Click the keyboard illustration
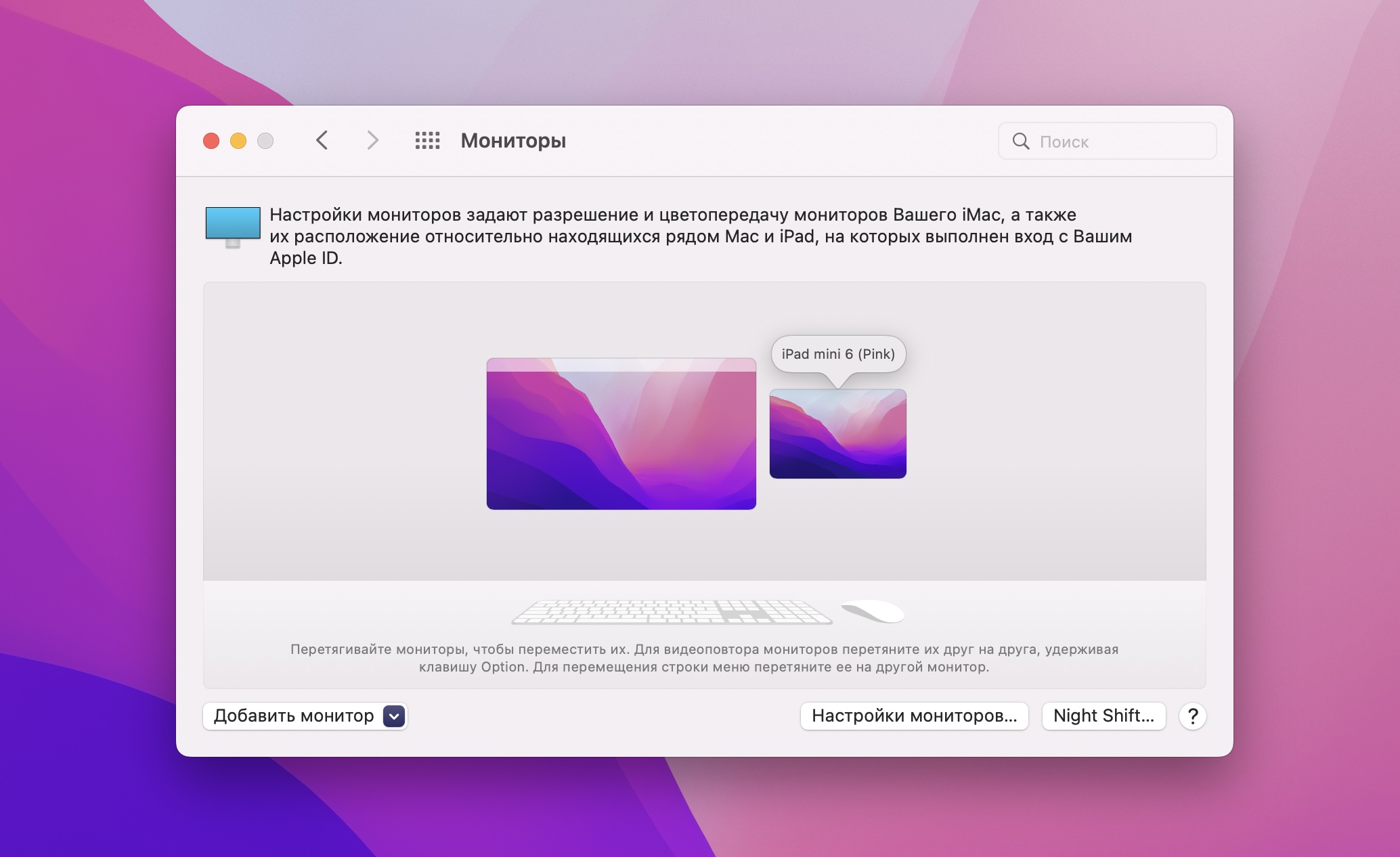Image resolution: width=1400 pixels, height=857 pixels. (x=672, y=612)
